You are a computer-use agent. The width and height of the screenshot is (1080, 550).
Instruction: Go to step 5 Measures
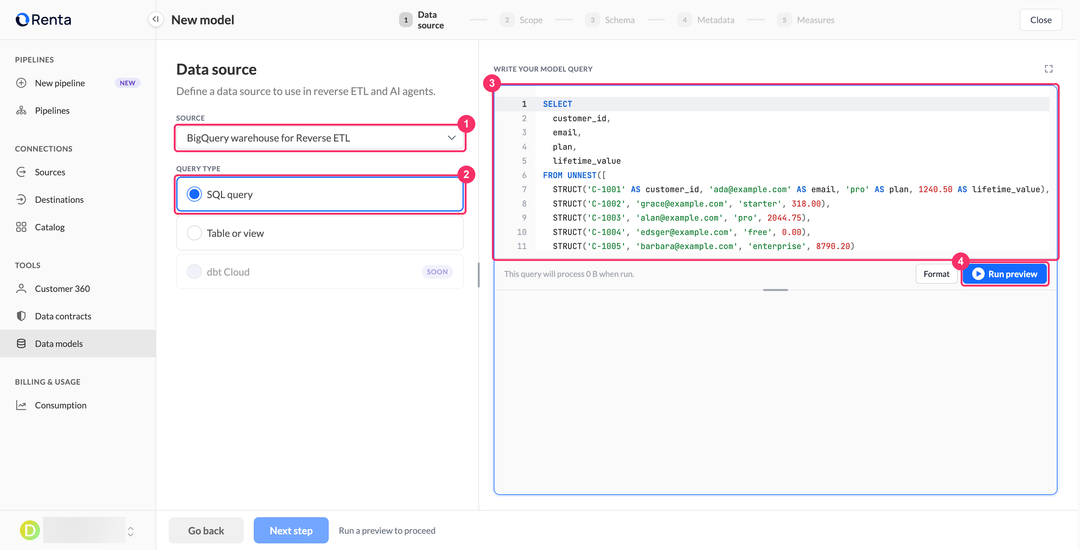tap(806, 20)
